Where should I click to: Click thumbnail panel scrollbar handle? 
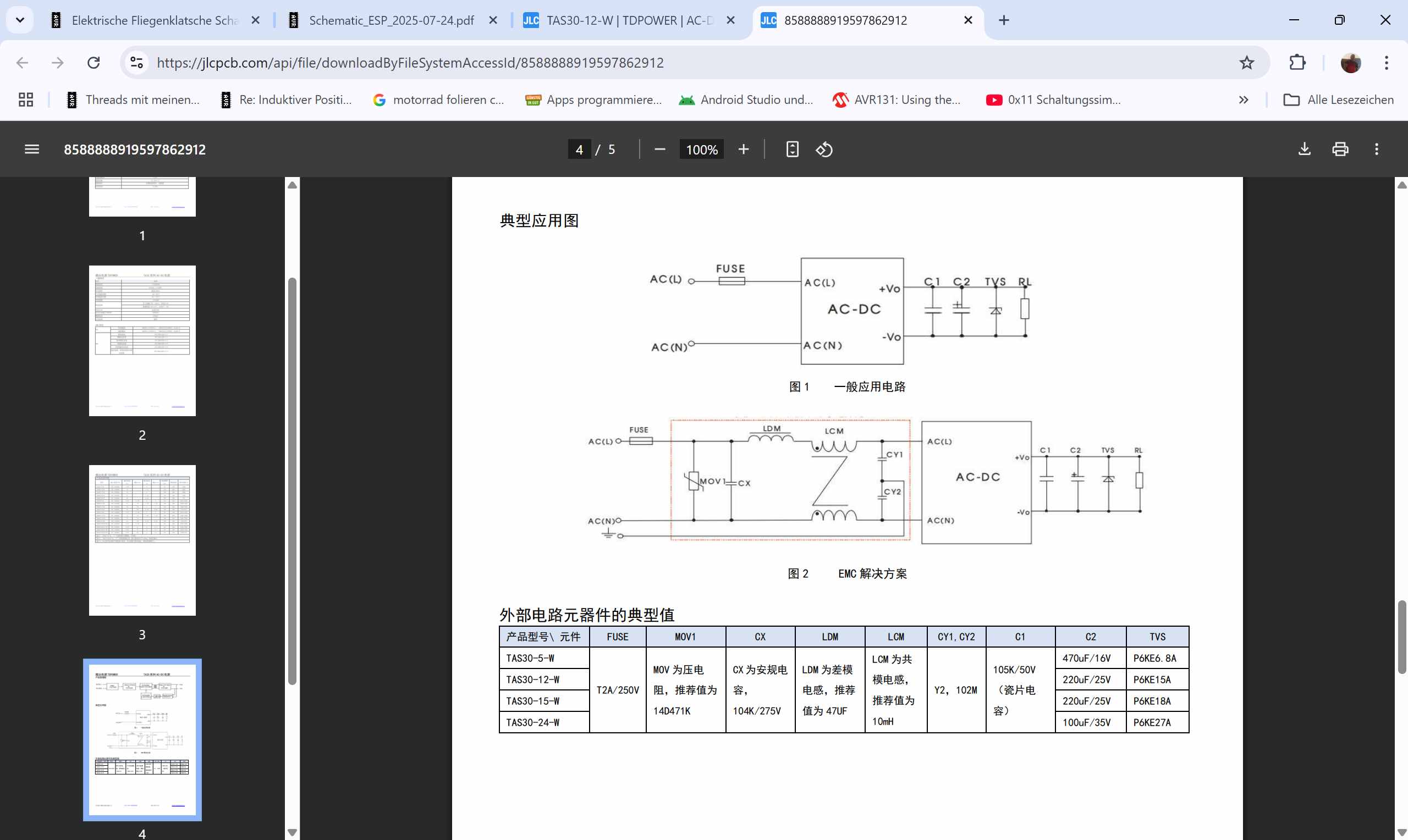tap(292, 481)
